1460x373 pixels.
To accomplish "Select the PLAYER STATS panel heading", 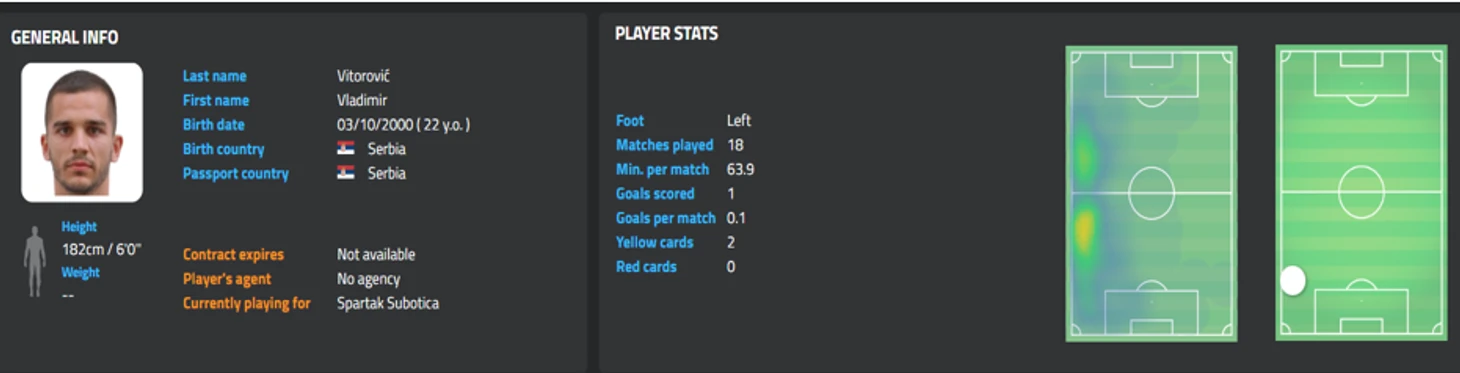I will 666,34.
